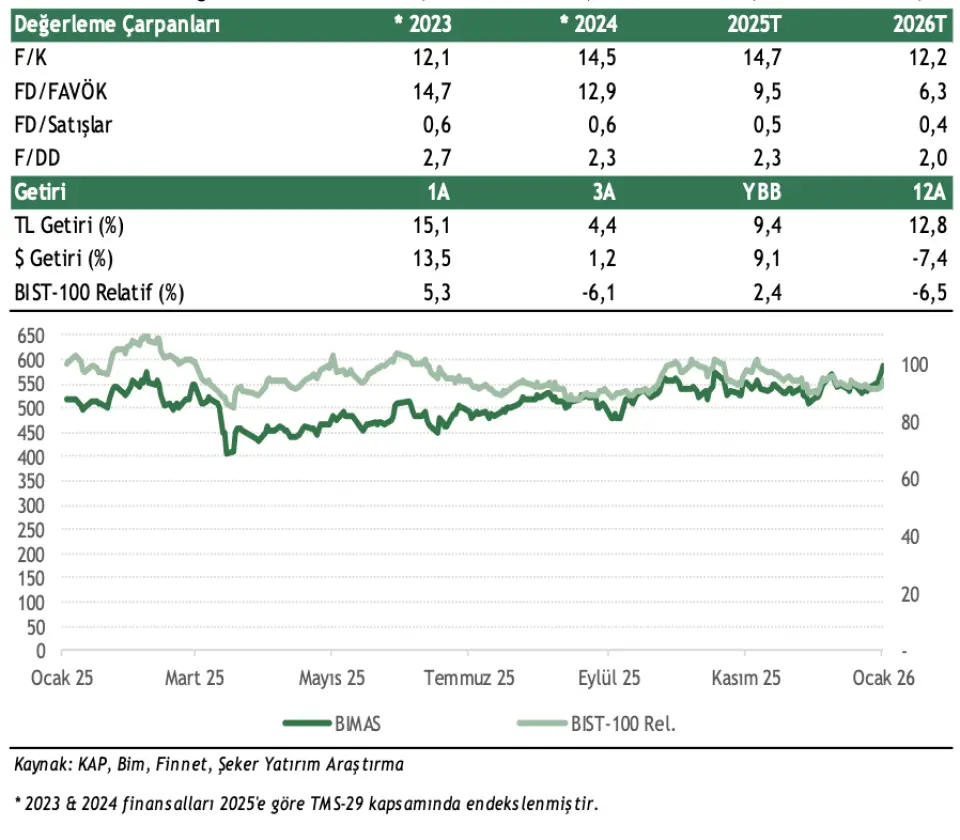Click the Mart 25 x-axis label
This screenshot has height=840, width=960.
pyautogui.click(x=194, y=678)
